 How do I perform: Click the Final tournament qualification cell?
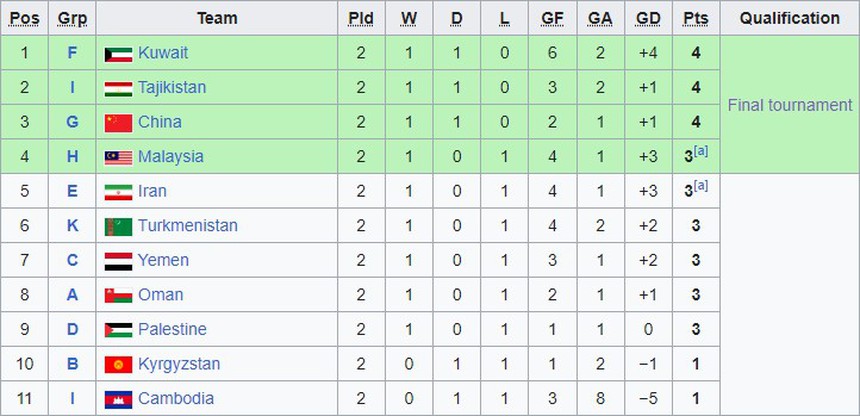(789, 105)
